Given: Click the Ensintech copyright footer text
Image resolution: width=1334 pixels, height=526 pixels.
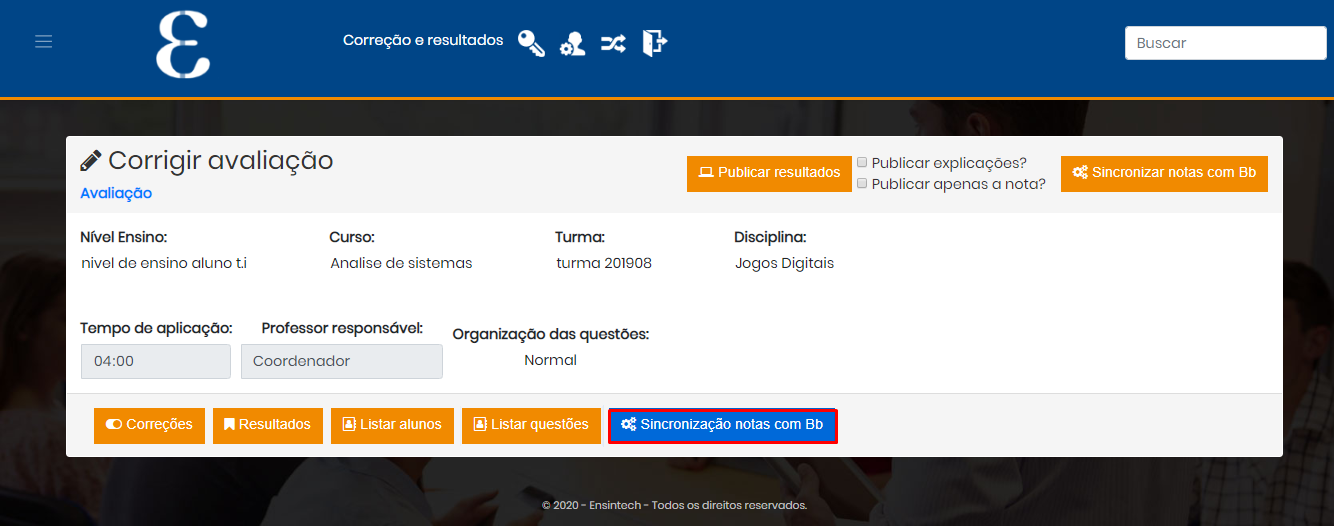Looking at the screenshot, I should [674, 505].
